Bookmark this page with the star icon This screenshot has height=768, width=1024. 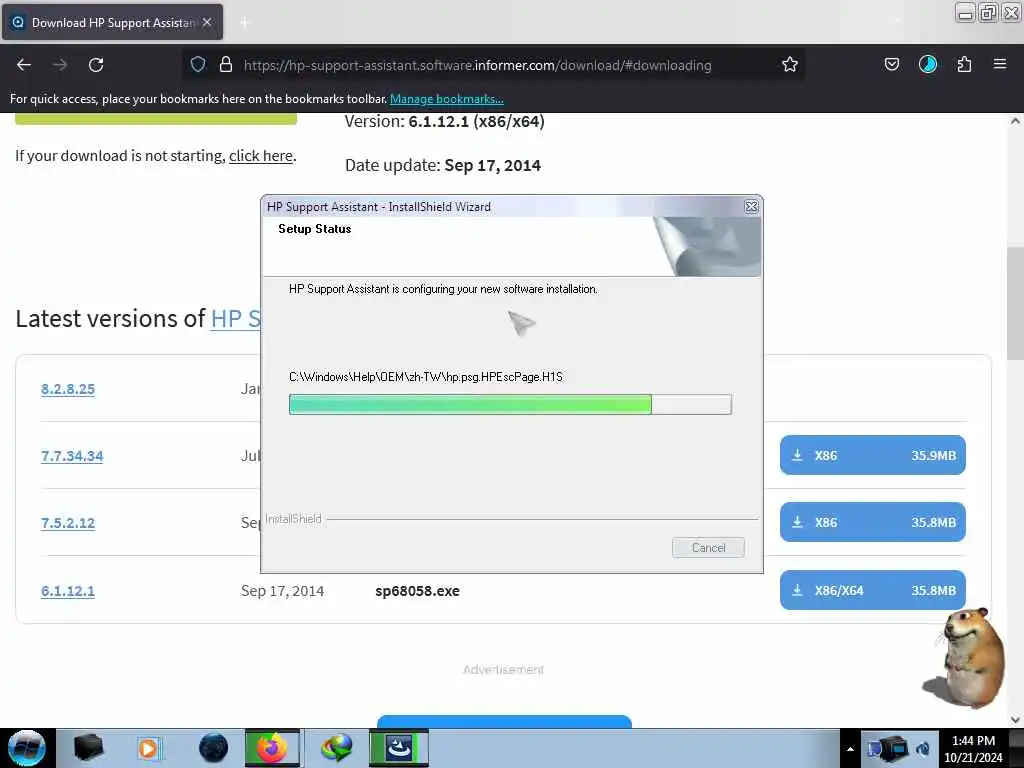click(x=790, y=65)
